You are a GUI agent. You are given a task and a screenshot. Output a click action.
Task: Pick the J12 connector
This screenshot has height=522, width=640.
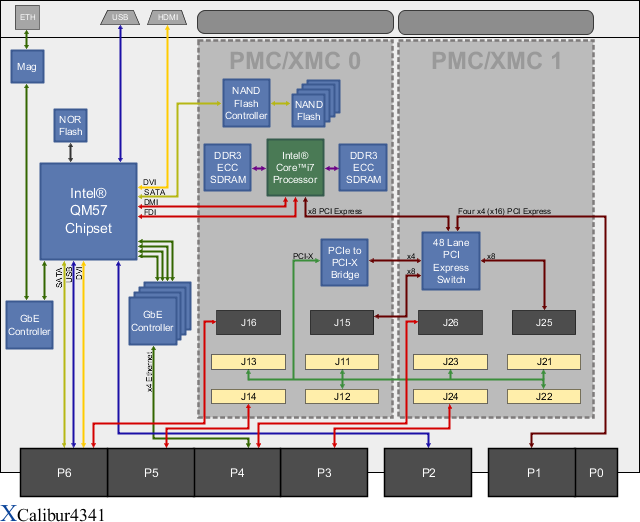click(342, 397)
